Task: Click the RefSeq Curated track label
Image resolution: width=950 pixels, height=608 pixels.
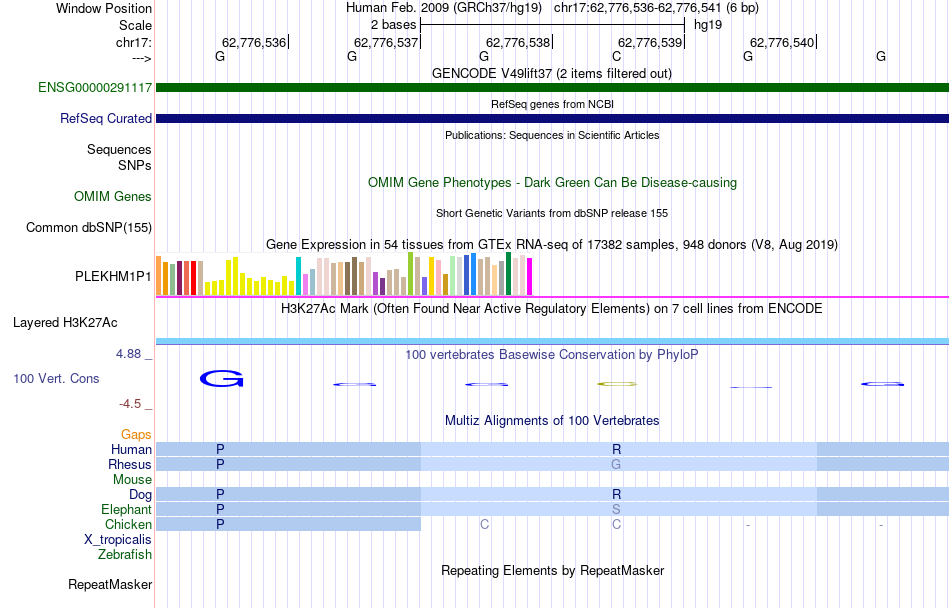Action: [x=105, y=118]
